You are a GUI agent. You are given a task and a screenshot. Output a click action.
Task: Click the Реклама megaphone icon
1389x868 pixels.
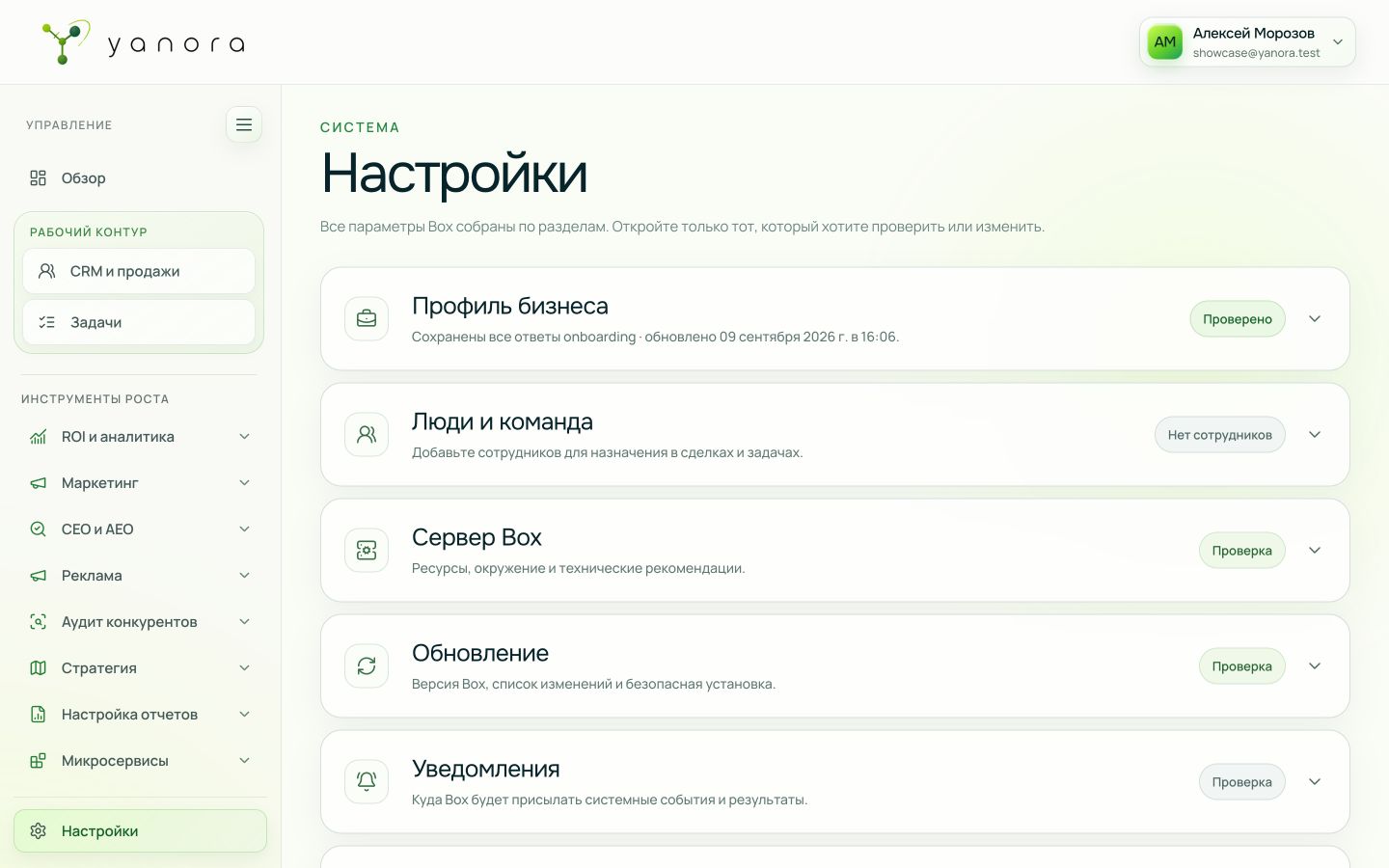point(38,576)
